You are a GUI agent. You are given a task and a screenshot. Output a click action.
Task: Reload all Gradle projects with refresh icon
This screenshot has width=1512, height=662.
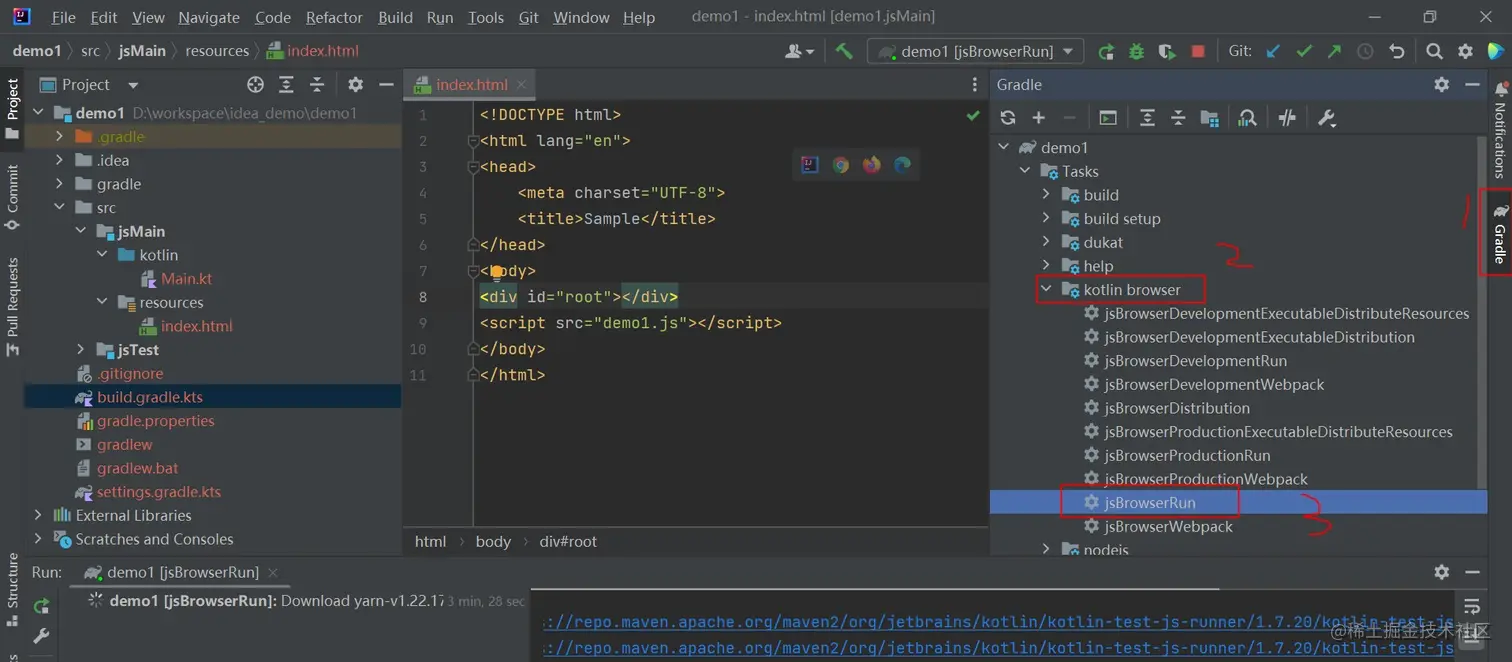pyautogui.click(x=1009, y=117)
